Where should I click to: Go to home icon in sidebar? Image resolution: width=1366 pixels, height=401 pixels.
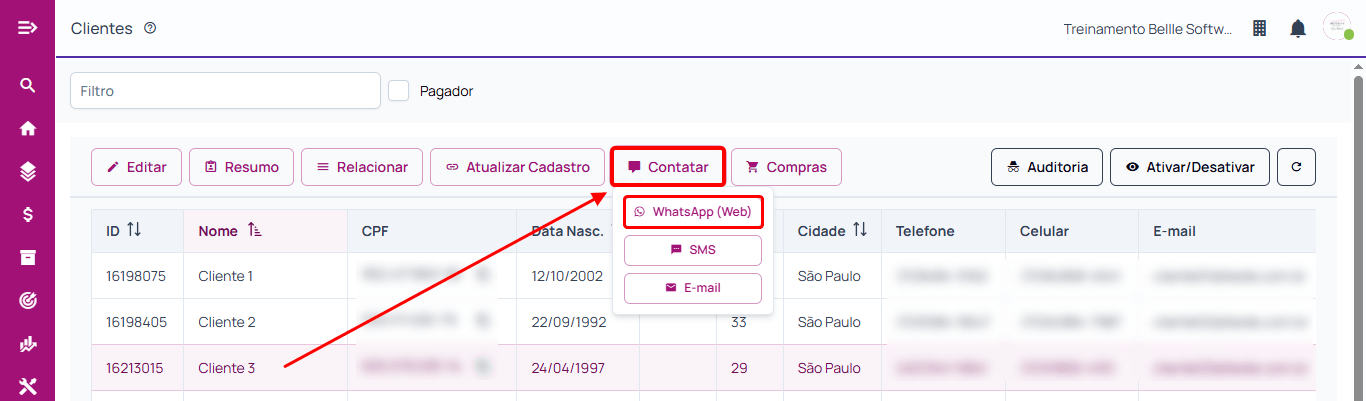tap(28, 128)
